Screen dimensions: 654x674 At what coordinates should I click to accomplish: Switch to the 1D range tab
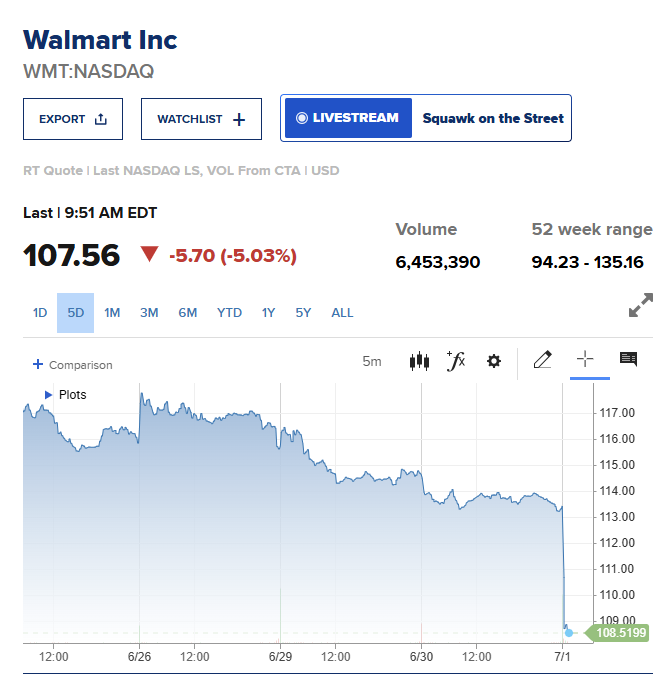(40, 312)
